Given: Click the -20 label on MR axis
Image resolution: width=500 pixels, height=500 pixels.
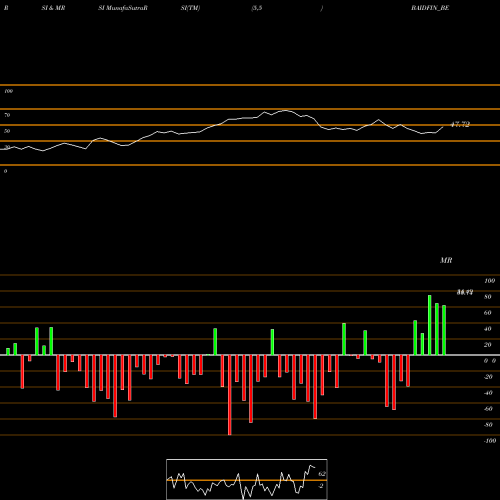Looking at the screenshot, I should pyautogui.click(x=488, y=377).
